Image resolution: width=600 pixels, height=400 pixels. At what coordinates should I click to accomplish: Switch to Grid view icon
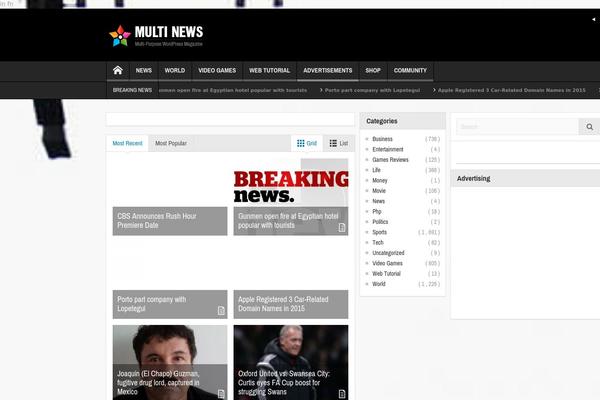(301, 143)
